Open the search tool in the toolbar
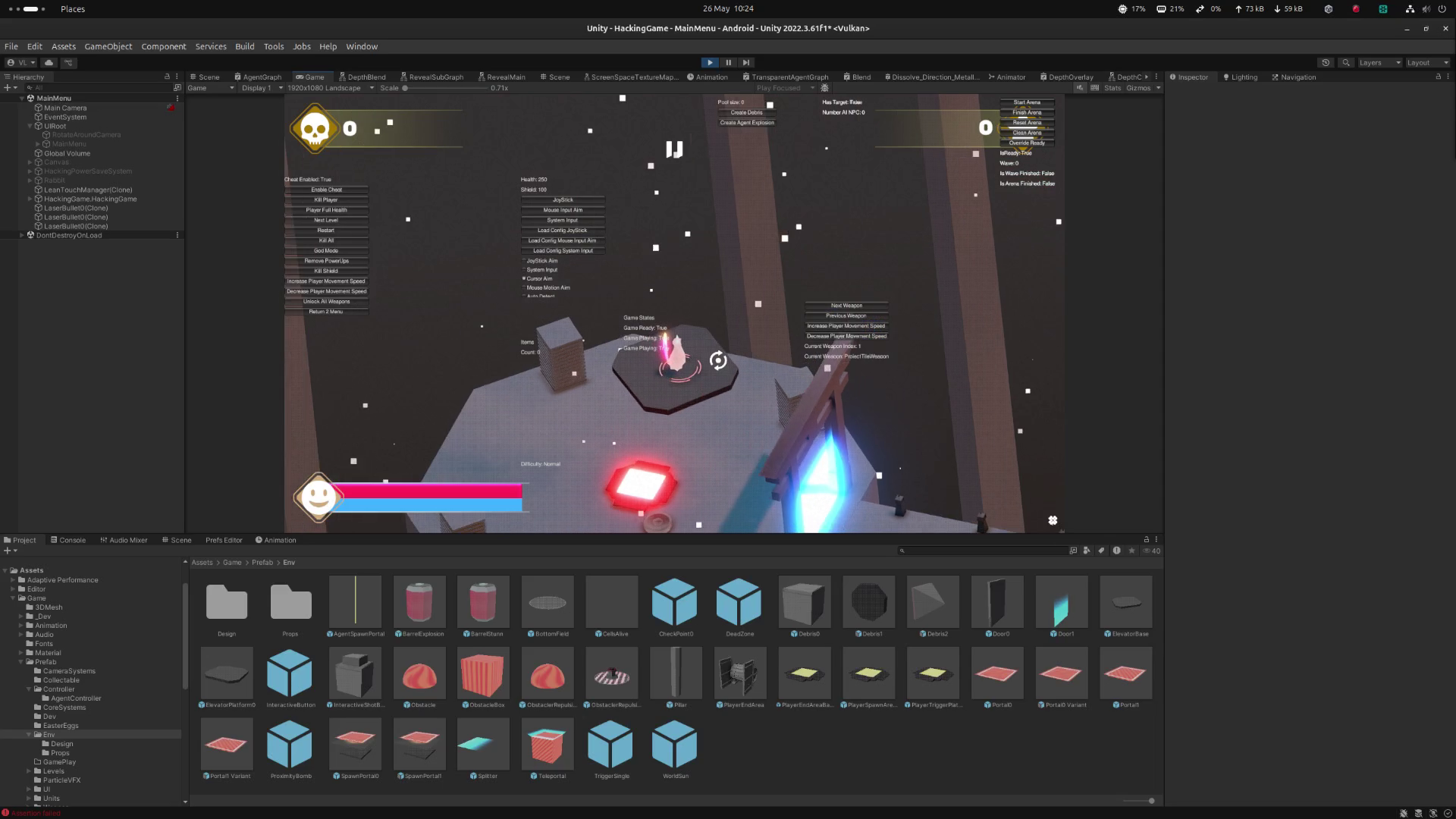Image resolution: width=1456 pixels, height=819 pixels. tap(1346, 62)
